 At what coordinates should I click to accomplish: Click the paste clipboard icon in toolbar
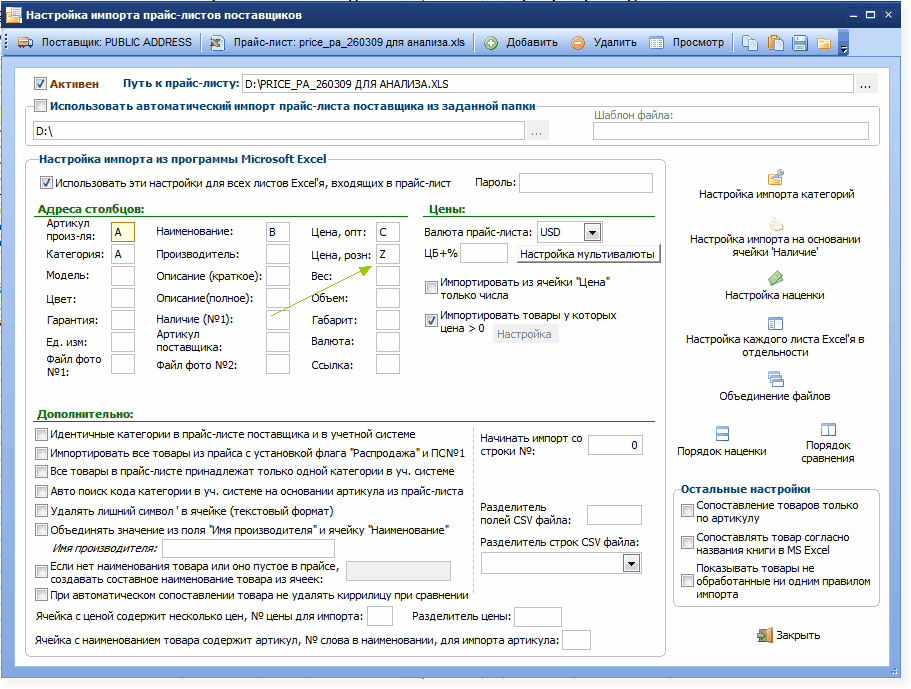[776, 43]
